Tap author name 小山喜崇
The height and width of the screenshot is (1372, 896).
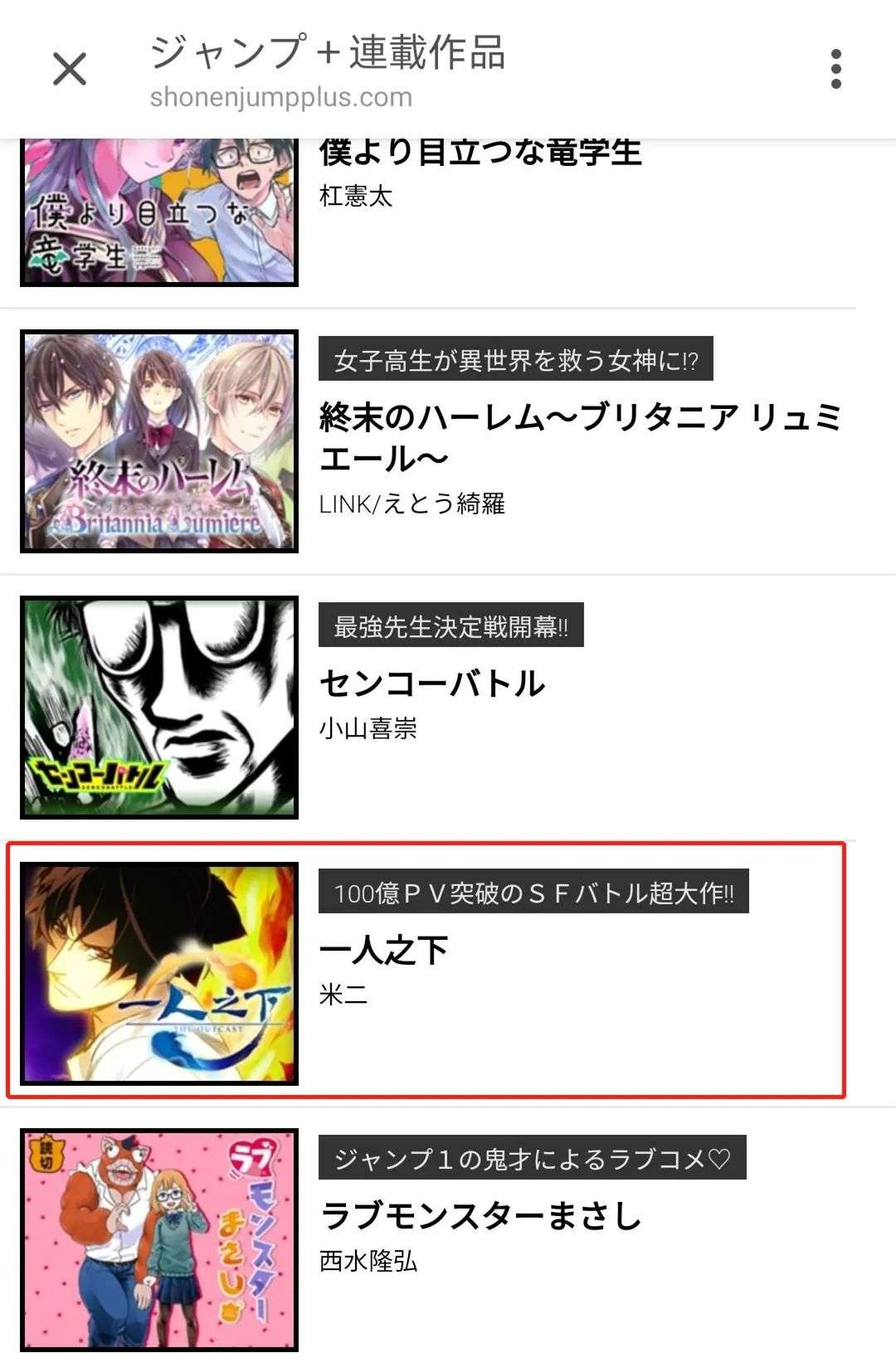[368, 728]
